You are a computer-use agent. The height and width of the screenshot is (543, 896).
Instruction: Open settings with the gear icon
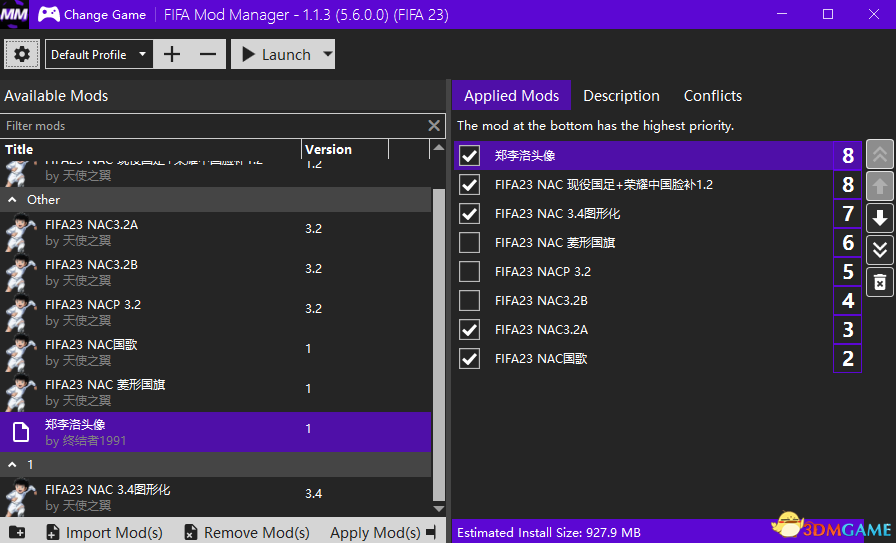tap(22, 54)
